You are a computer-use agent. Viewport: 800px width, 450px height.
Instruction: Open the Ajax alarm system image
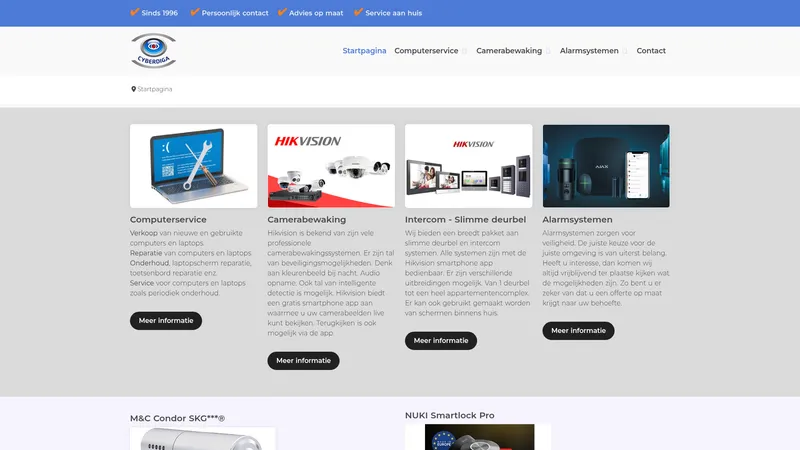(606, 166)
